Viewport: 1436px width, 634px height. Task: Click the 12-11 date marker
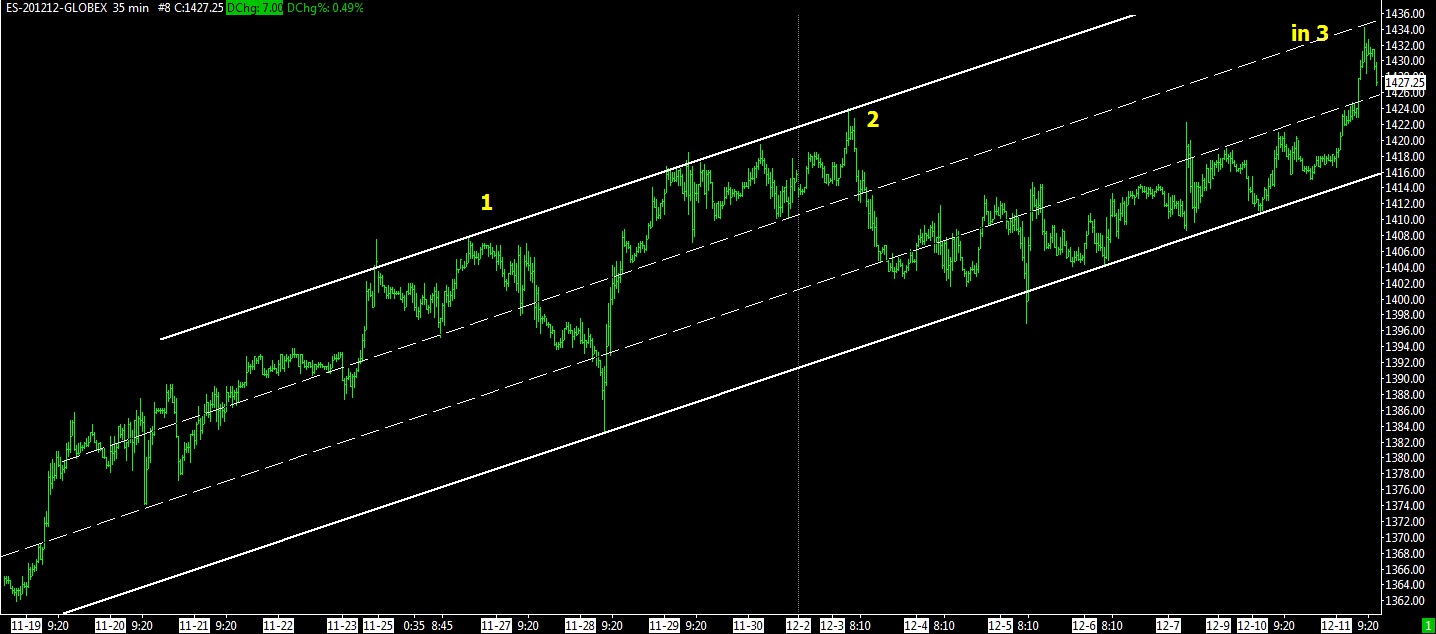pyautogui.click(x=1335, y=625)
